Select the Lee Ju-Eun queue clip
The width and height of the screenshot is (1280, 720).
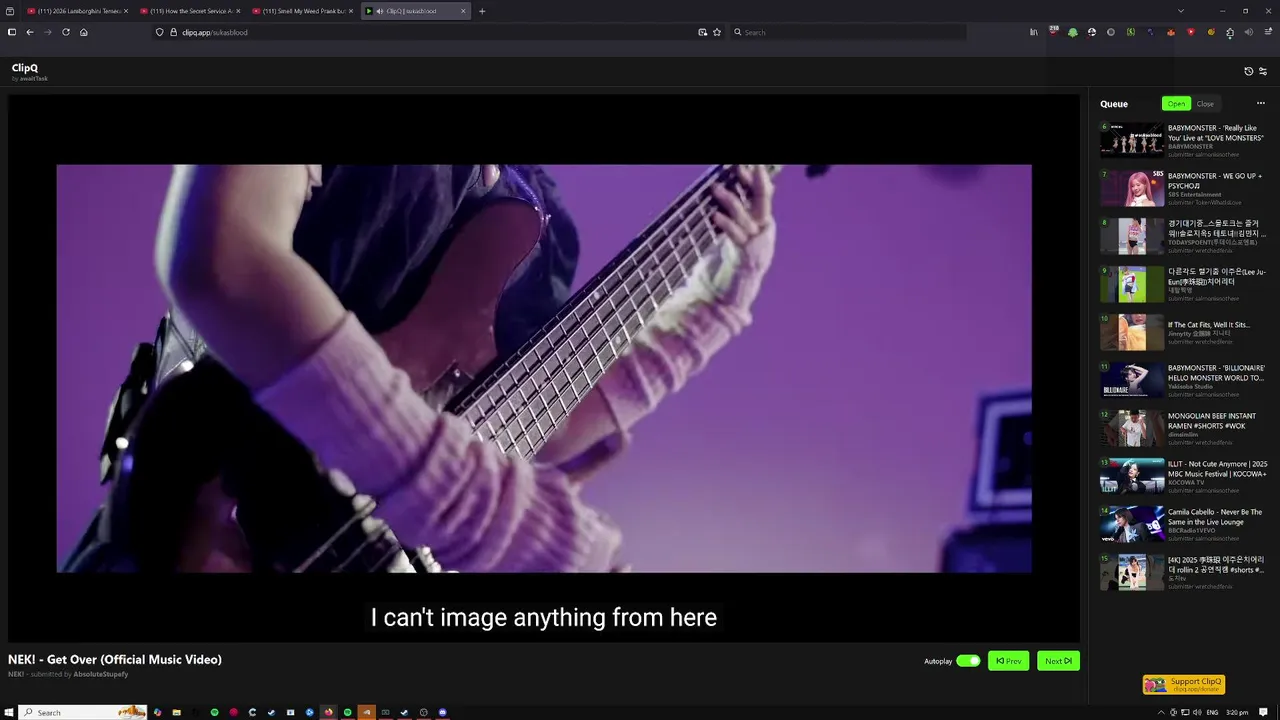[x=1184, y=284]
